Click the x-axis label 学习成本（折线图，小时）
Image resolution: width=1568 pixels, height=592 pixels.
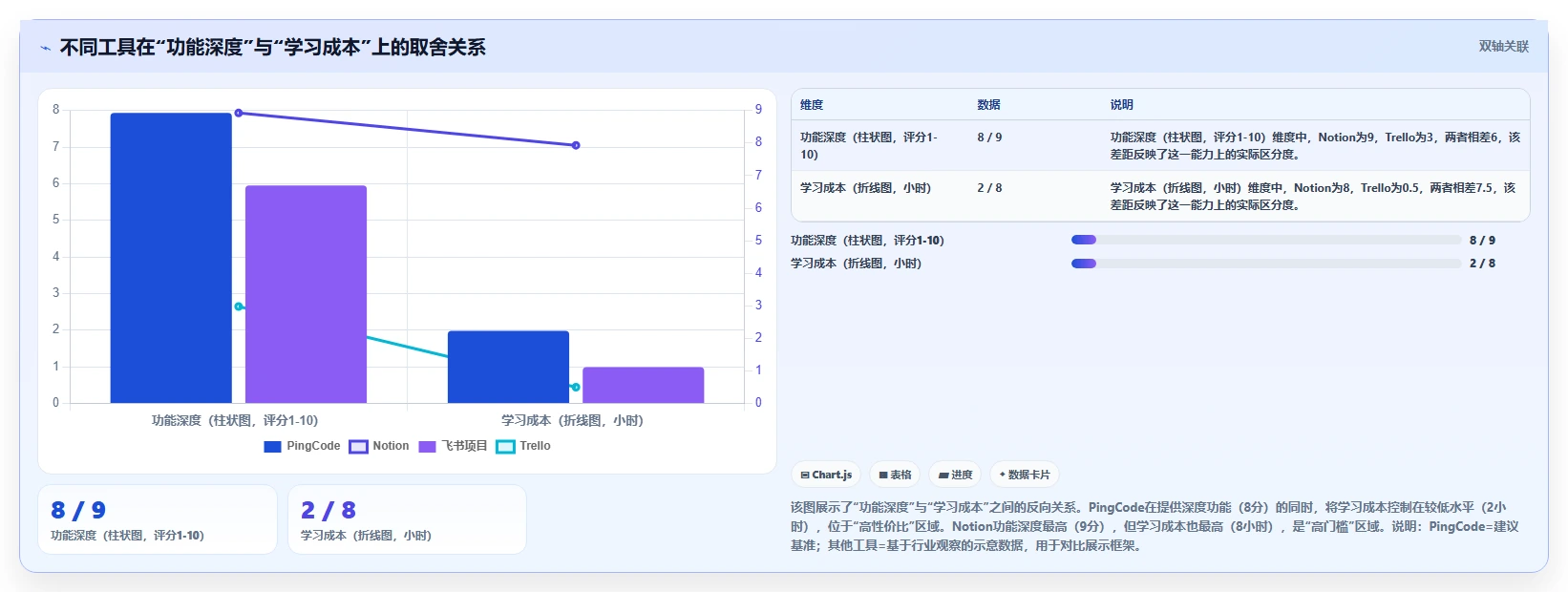(x=572, y=420)
